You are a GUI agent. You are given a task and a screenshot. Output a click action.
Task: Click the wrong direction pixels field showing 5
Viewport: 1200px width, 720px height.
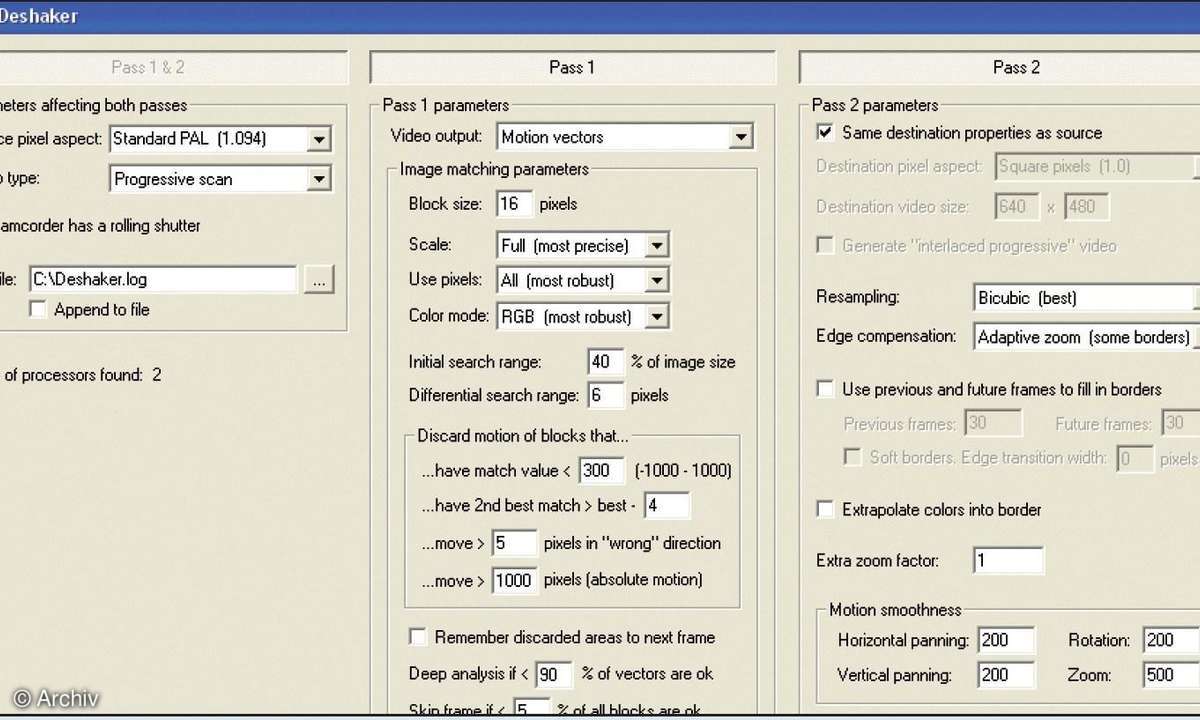pyautogui.click(x=514, y=545)
